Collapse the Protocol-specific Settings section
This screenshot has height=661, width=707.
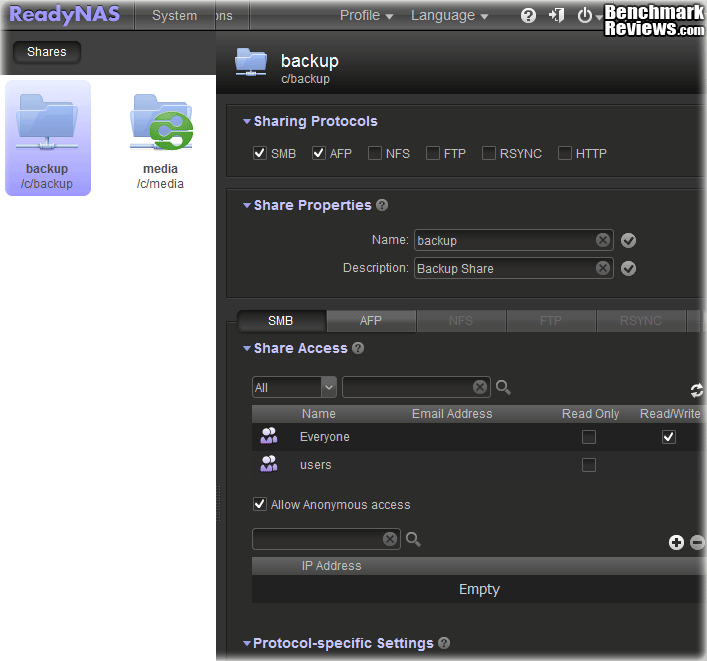[x=247, y=643]
